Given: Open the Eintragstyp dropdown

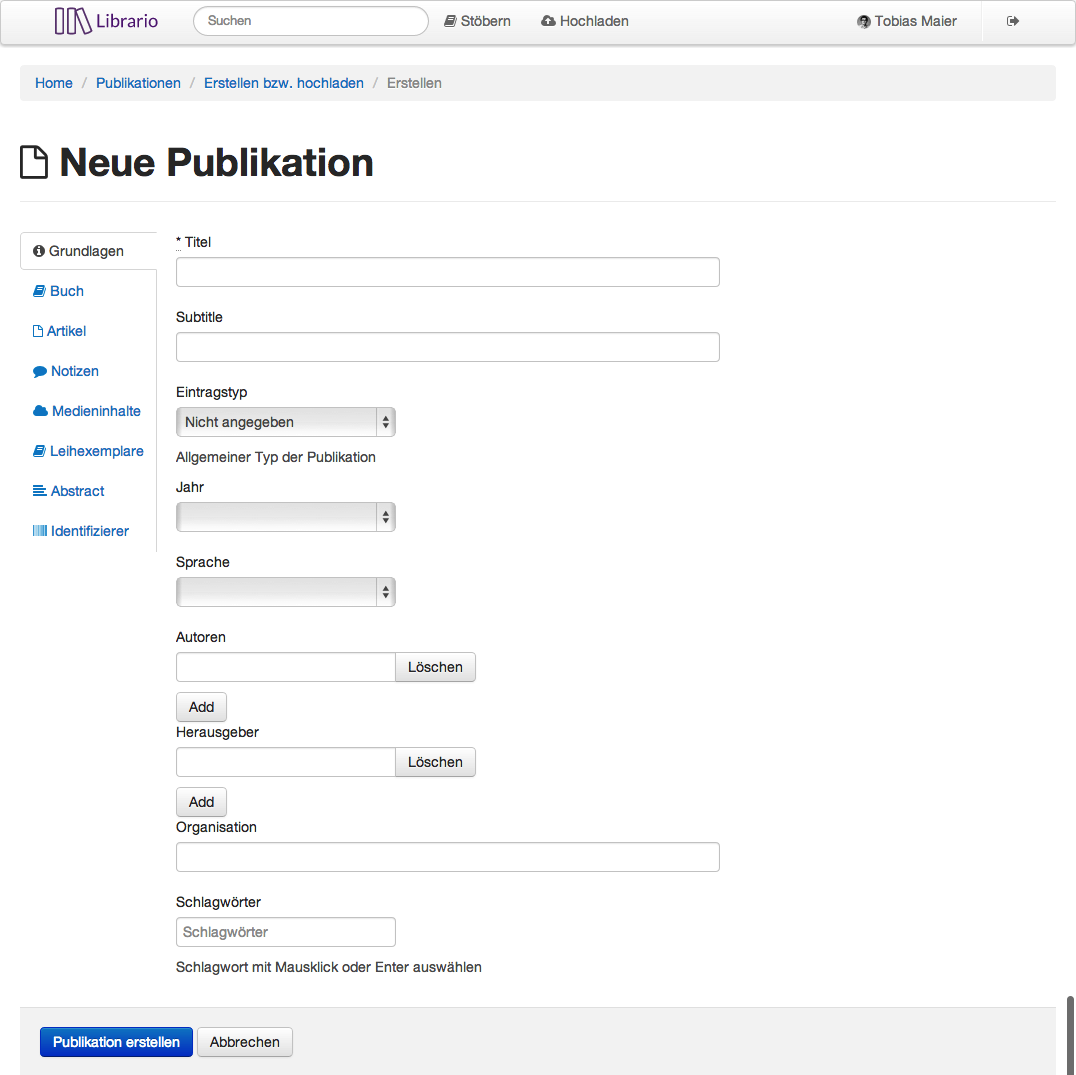Looking at the screenshot, I should click(285, 422).
